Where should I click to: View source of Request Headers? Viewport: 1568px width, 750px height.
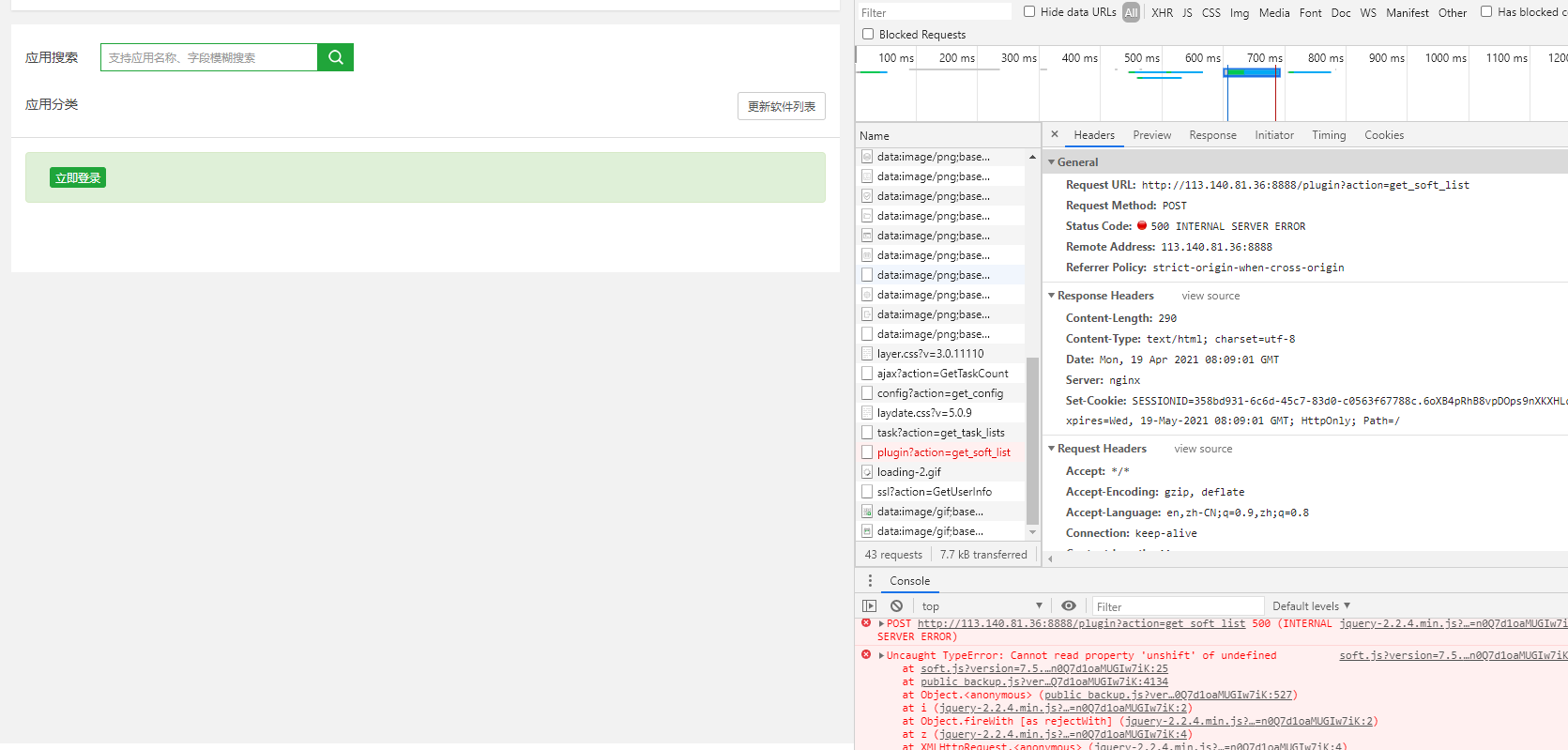tap(1203, 449)
